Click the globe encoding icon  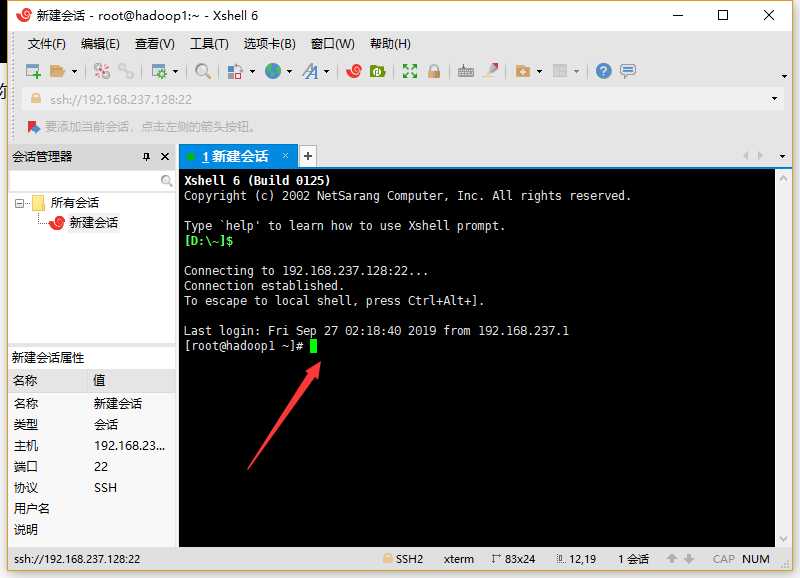coord(273,71)
